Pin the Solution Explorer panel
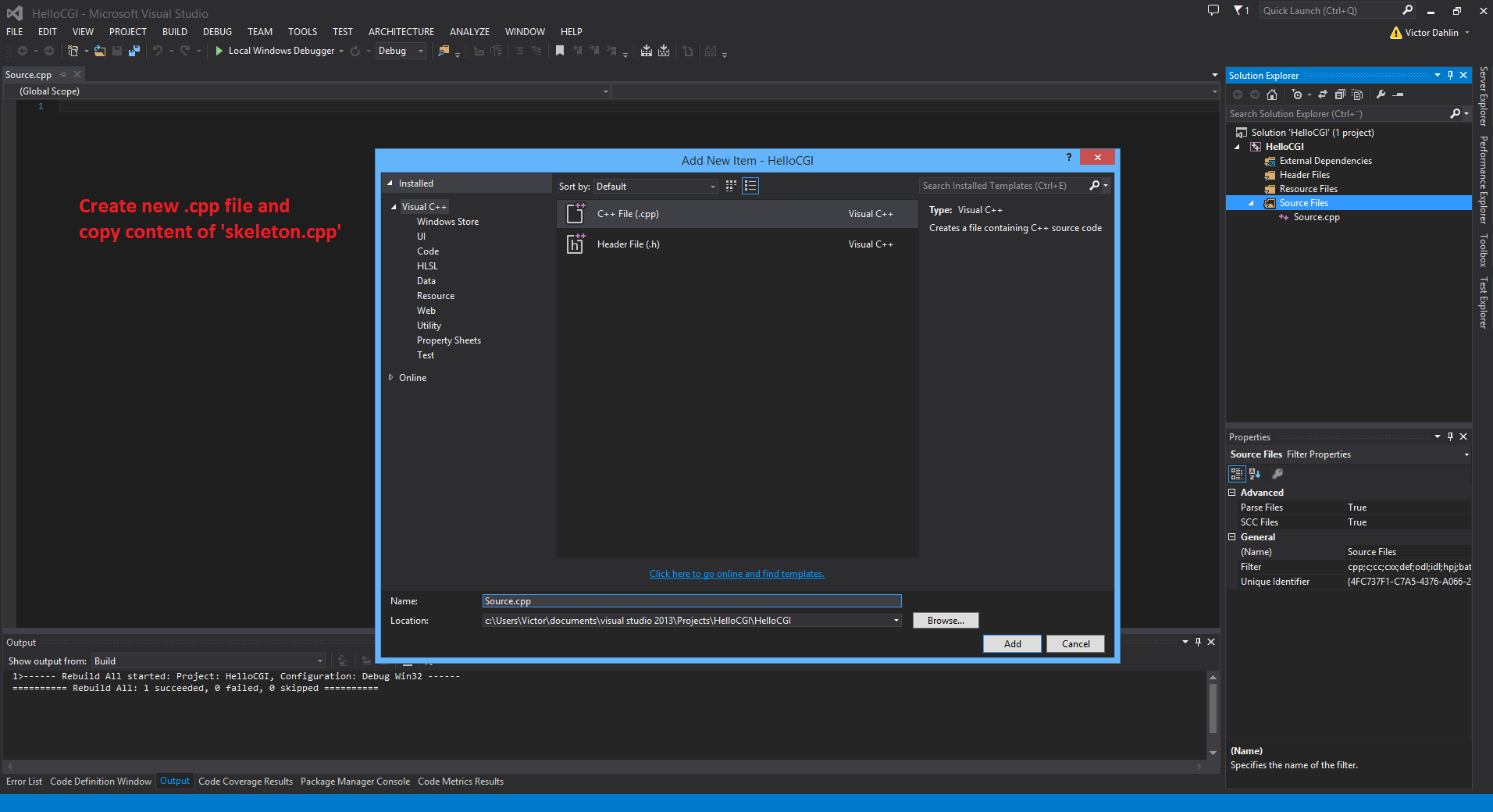This screenshot has height=812, width=1493. click(x=1450, y=75)
